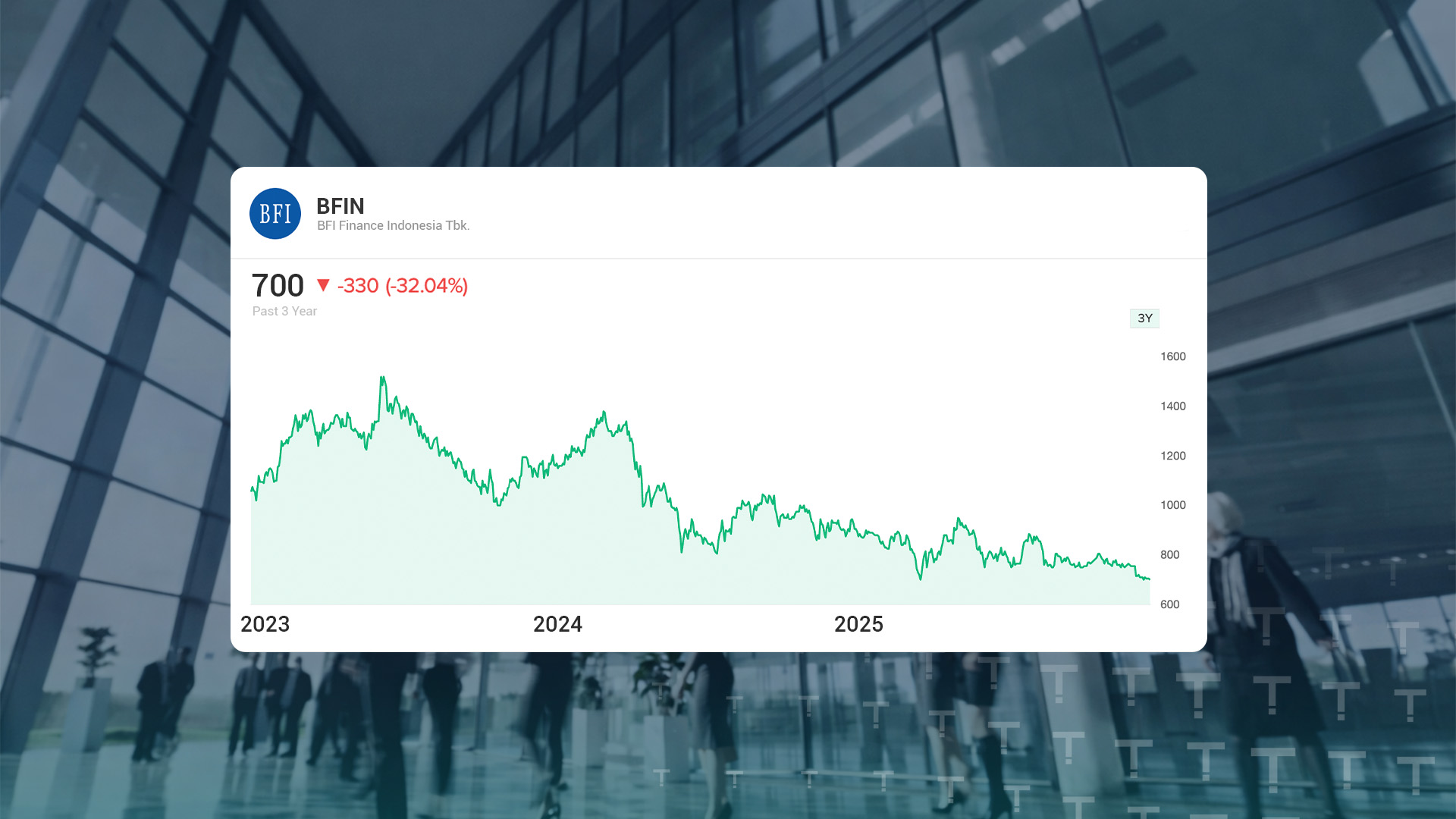Viewport: 1456px width, 819px height.
Task: Click the early-2024 peak on the chart
Action: tap(604, 413)
